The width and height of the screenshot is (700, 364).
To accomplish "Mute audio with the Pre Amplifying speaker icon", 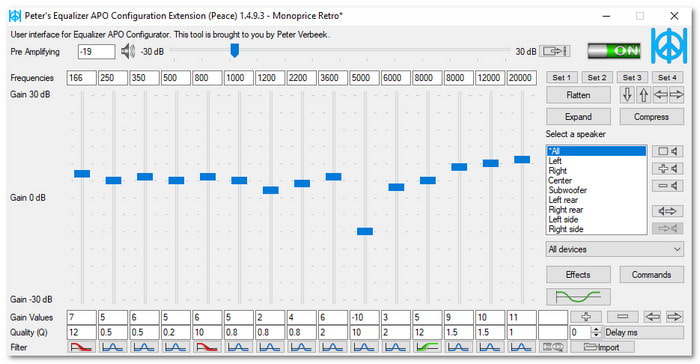I will (128, 51).
